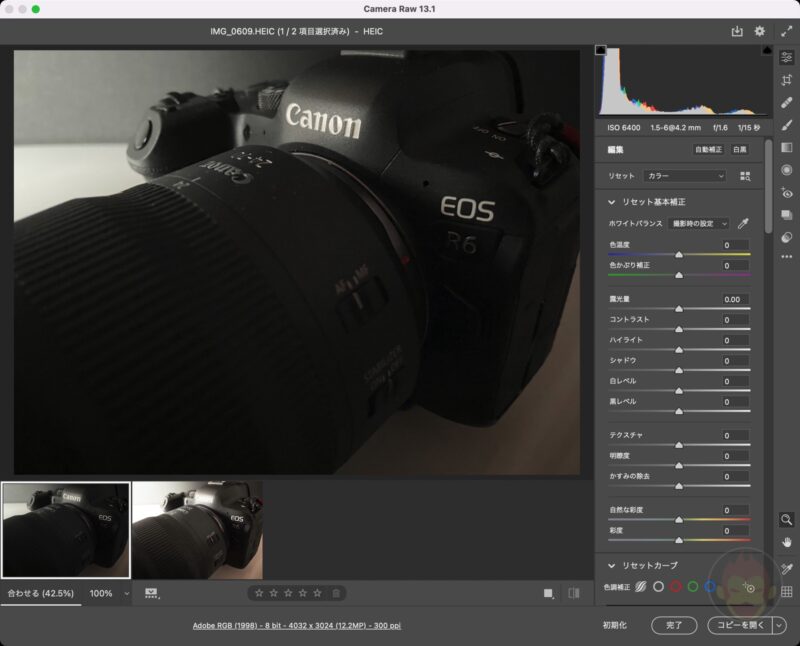800x646 pixels.
Task: Open the Radial Filter tool
Action: tap(787, 170)
